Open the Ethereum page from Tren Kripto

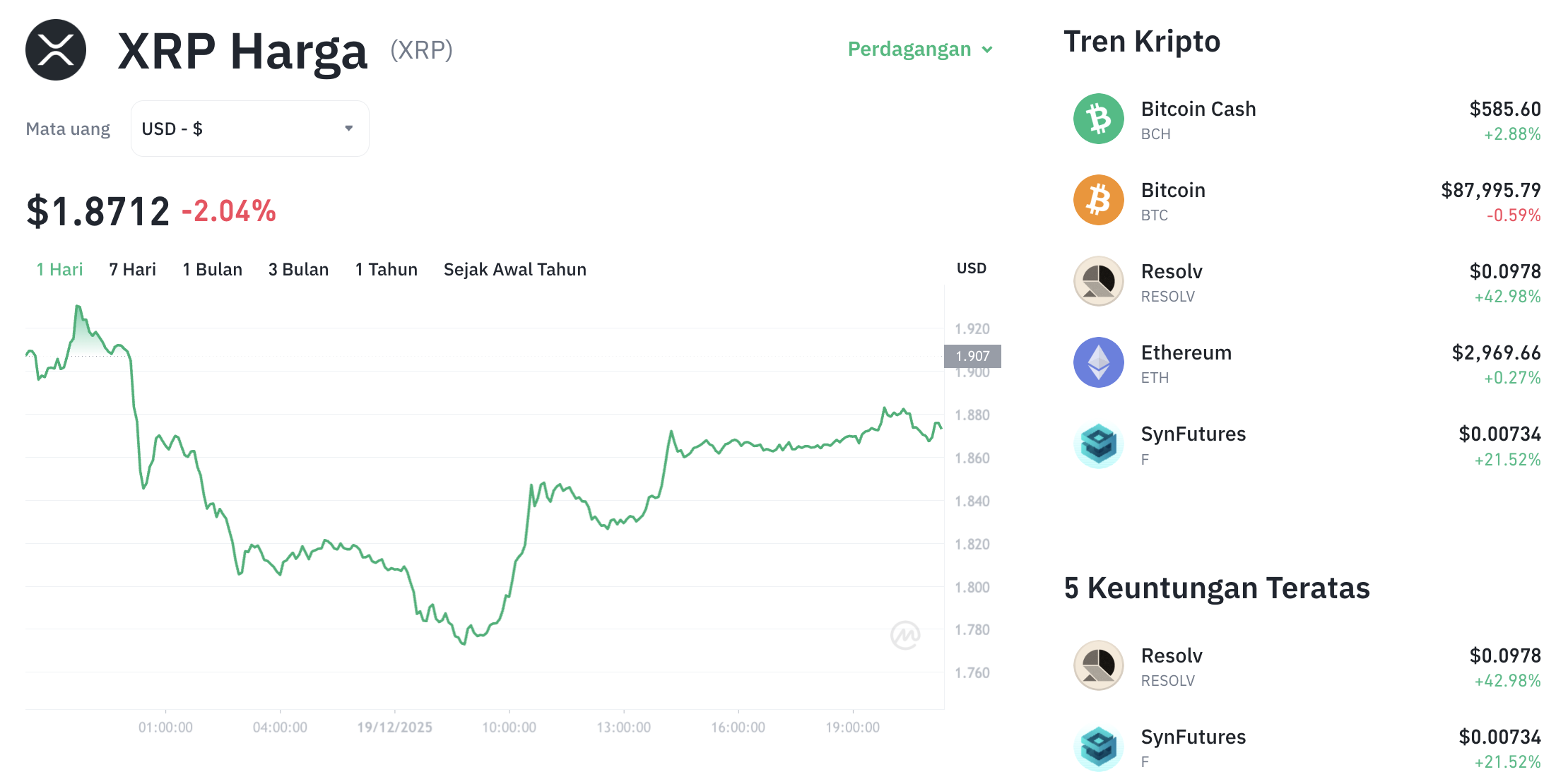(x=1186, y=352)
